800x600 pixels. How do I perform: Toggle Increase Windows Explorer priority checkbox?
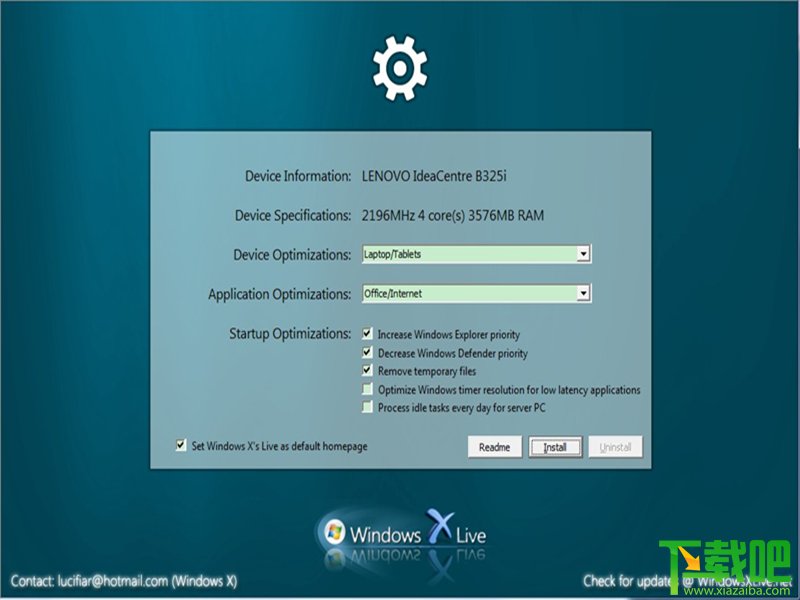point(367,334)
